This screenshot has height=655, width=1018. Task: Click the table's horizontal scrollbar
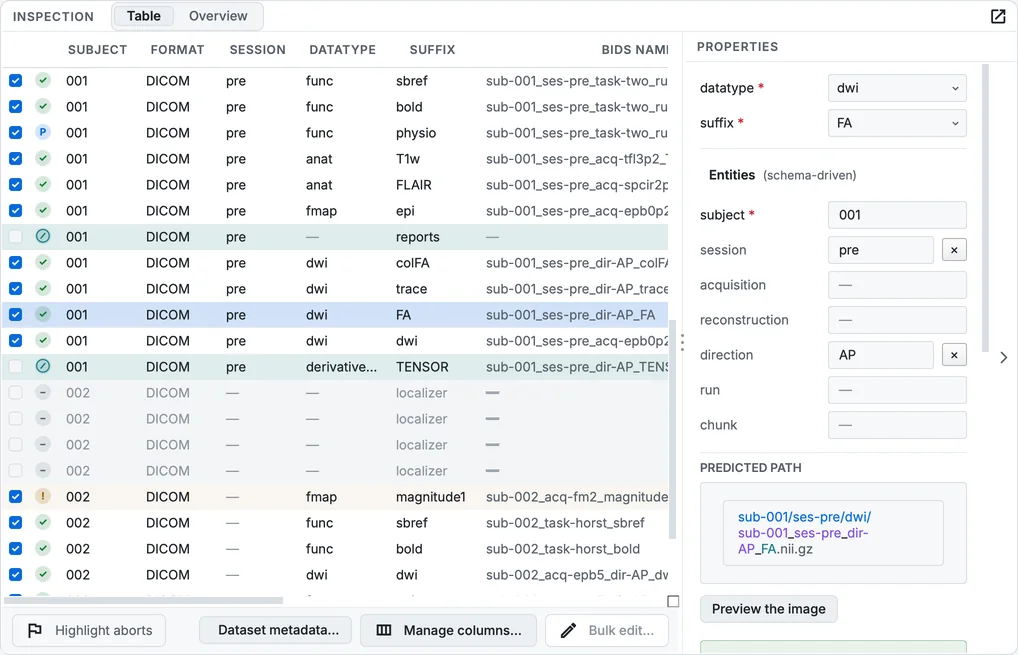point(143,600)
